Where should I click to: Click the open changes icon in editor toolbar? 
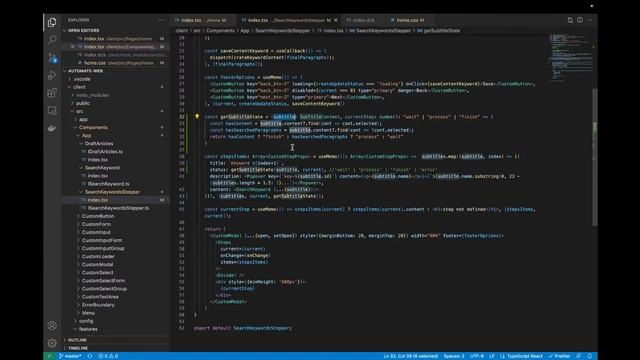(570, 20)
